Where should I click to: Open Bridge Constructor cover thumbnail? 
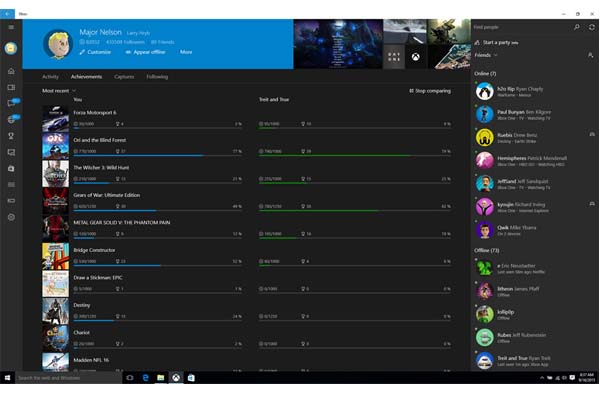[55, 256]
